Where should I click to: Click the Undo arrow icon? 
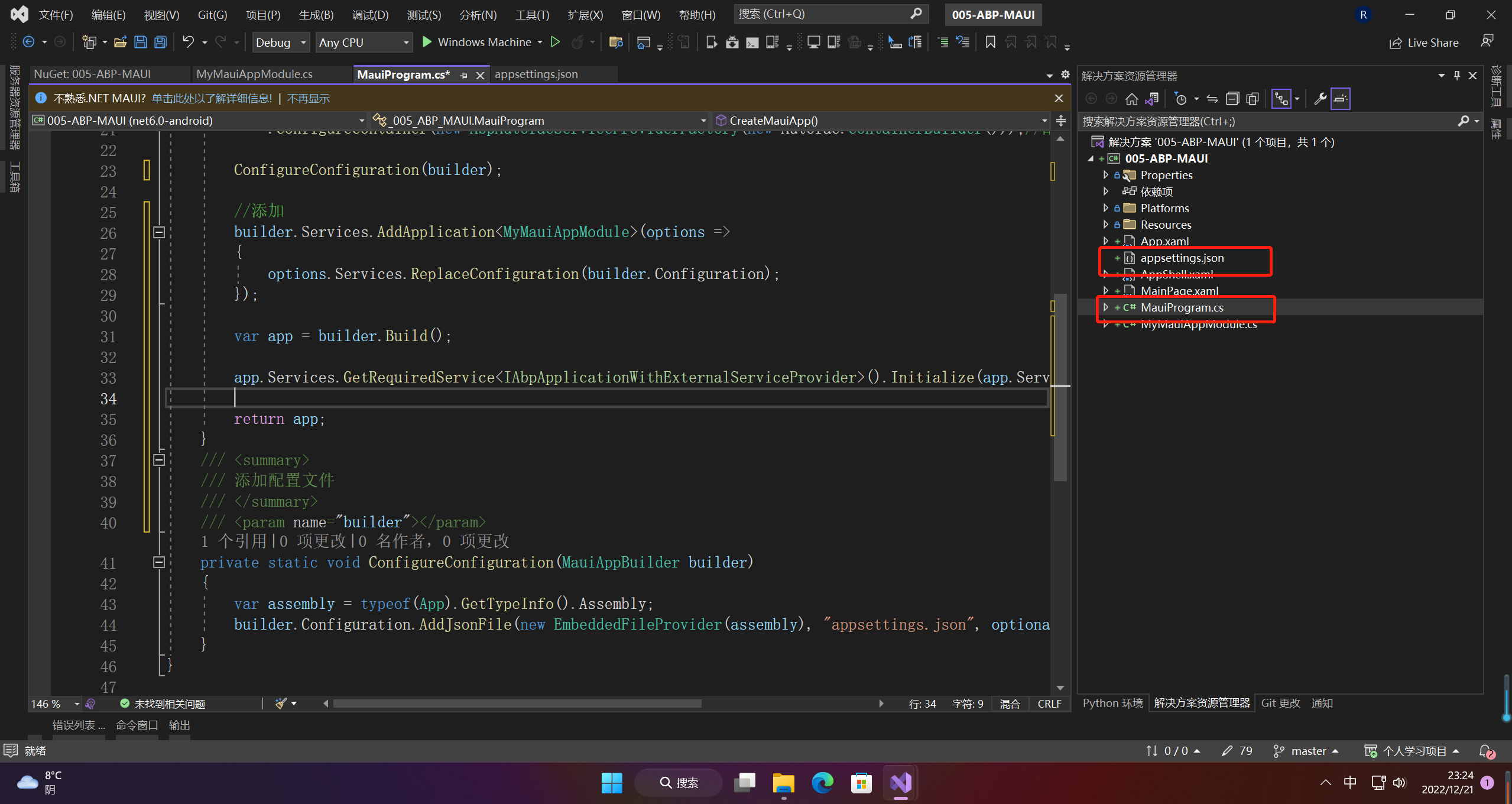click(188, 42)
